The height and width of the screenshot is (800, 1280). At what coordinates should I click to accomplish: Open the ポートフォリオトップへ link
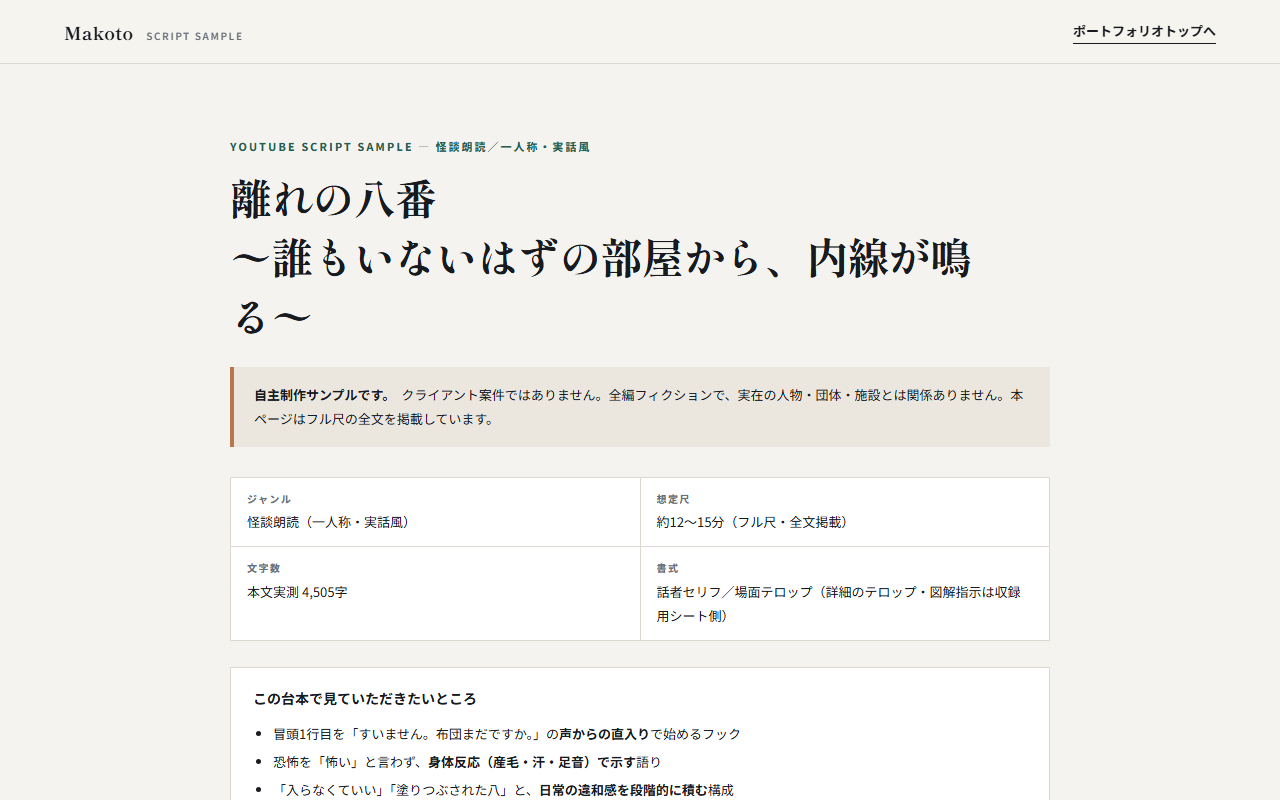click(x=1144, y=32)
